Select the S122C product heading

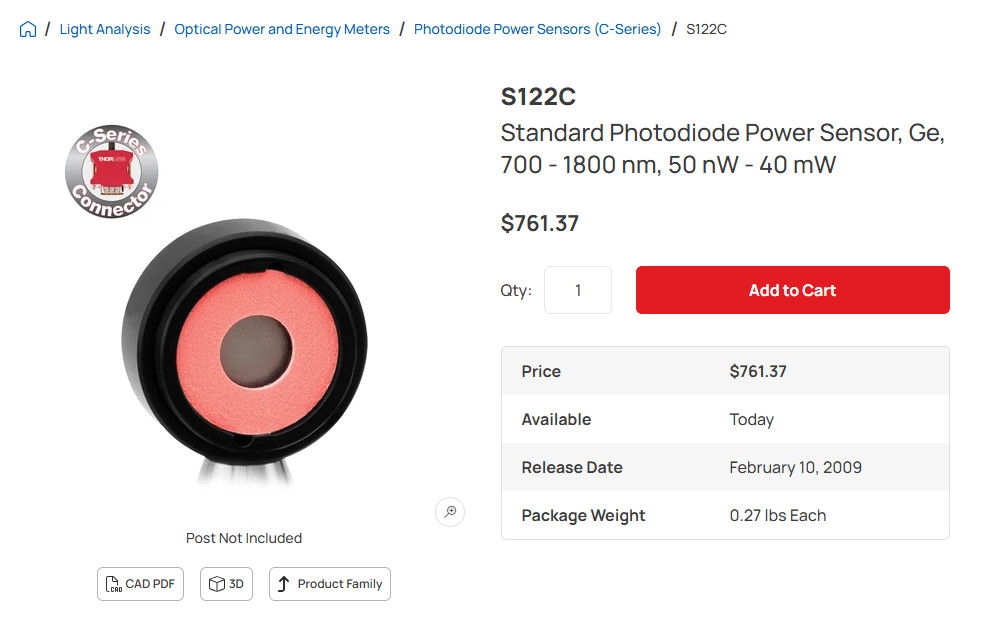pyautogui.click(x=538, y=97)
